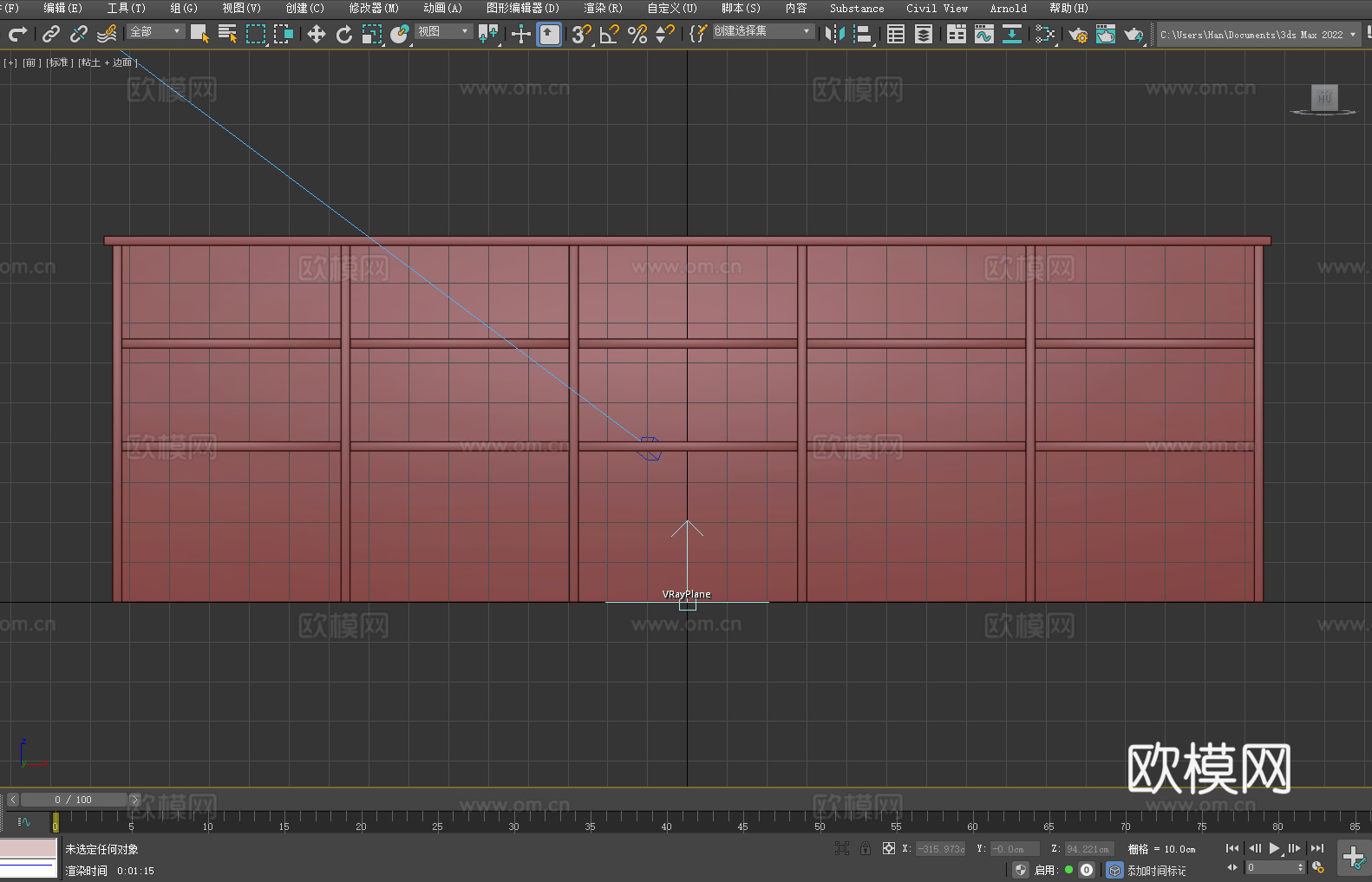
Task: Toggle 3D Snaps
Action: 581,34
